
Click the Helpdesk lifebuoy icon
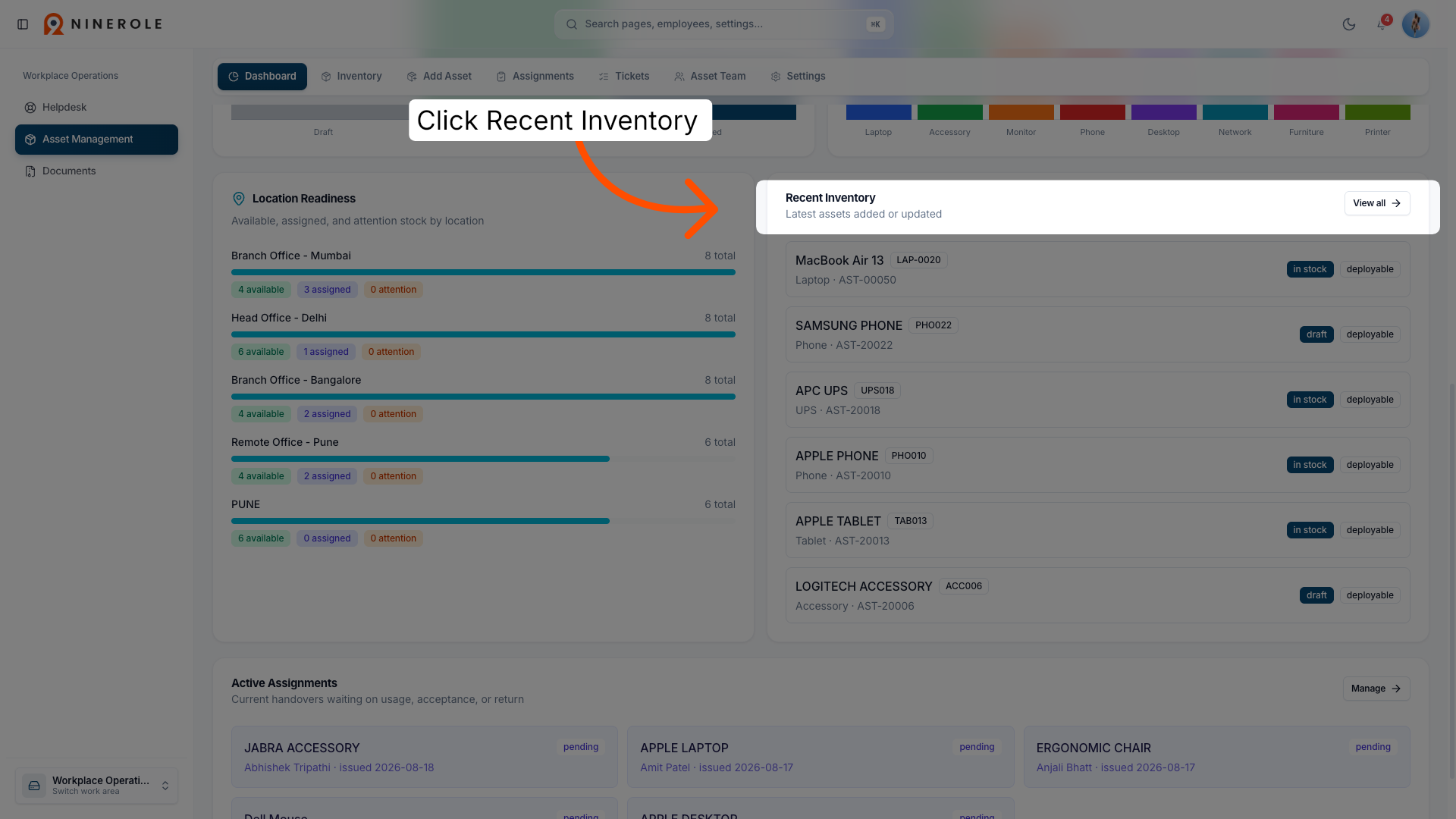click(30, 108)
